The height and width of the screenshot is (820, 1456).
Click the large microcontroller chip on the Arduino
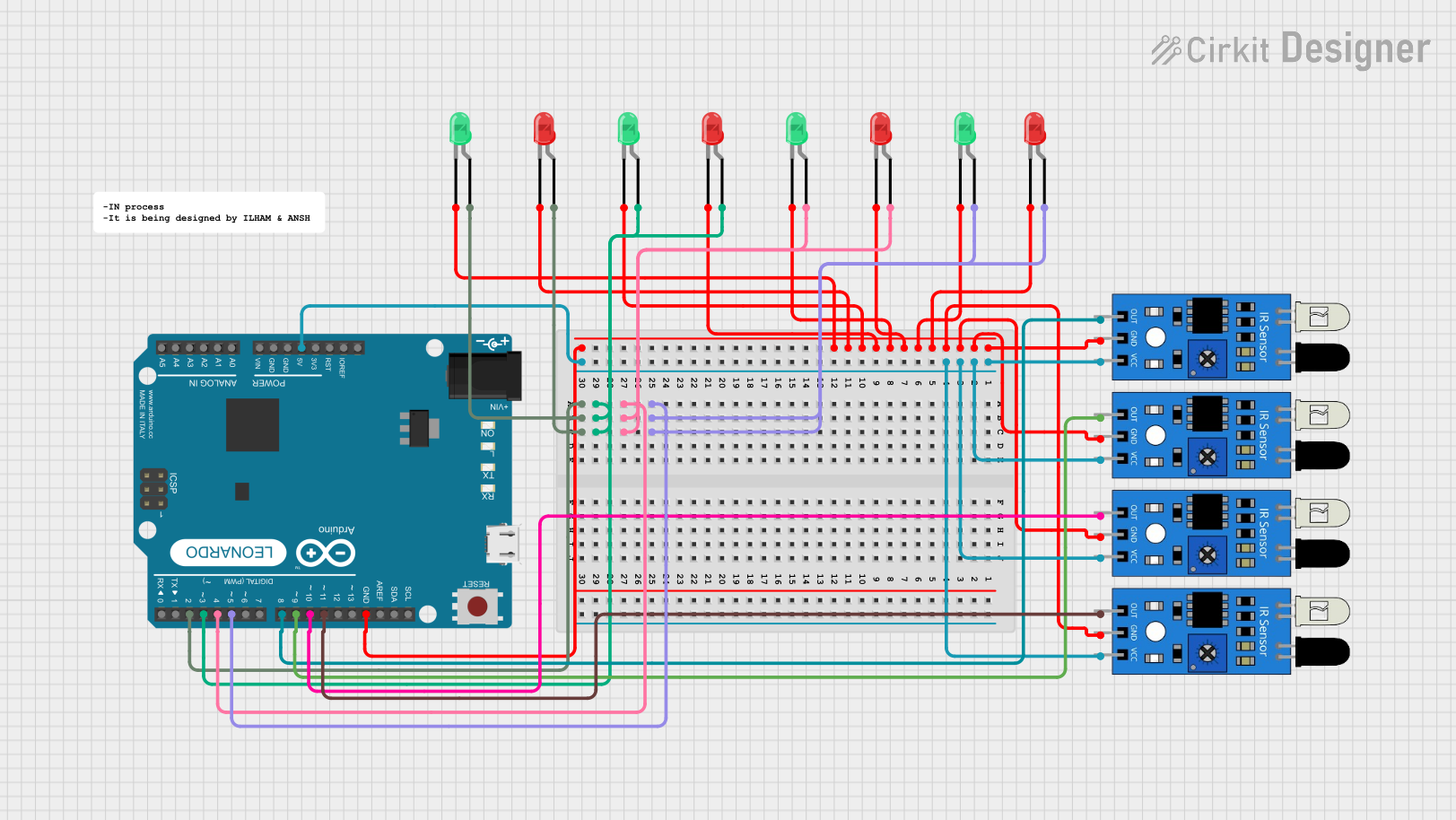click(x=252, y=424)
